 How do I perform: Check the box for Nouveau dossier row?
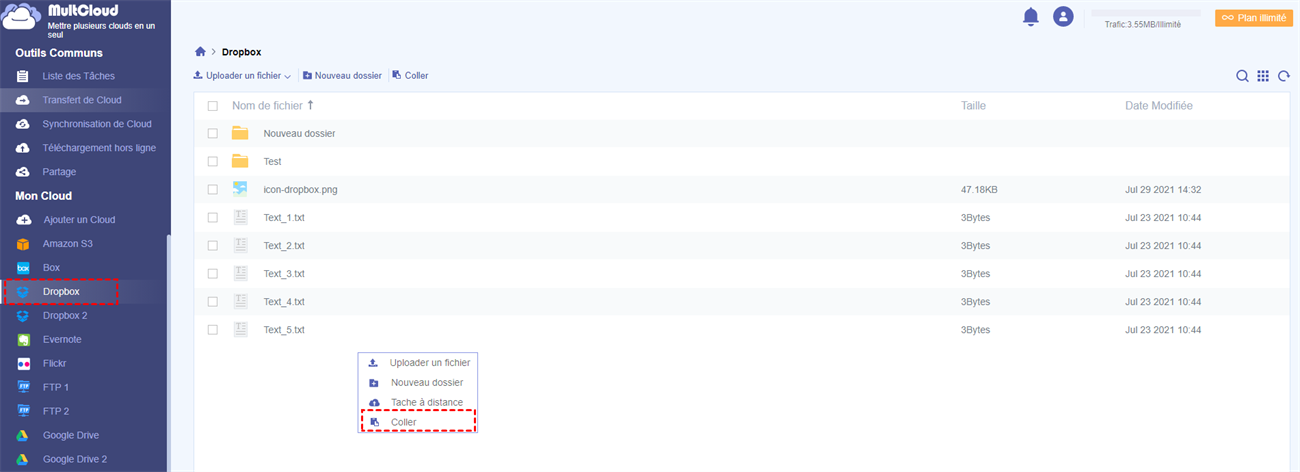[212, 133]
